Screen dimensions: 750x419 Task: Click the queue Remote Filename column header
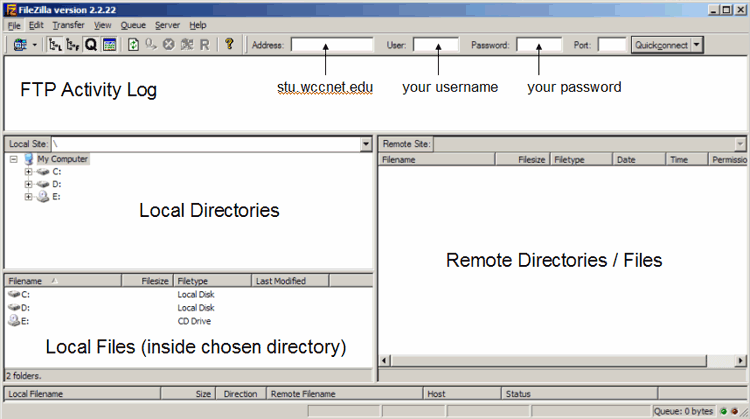344,394
